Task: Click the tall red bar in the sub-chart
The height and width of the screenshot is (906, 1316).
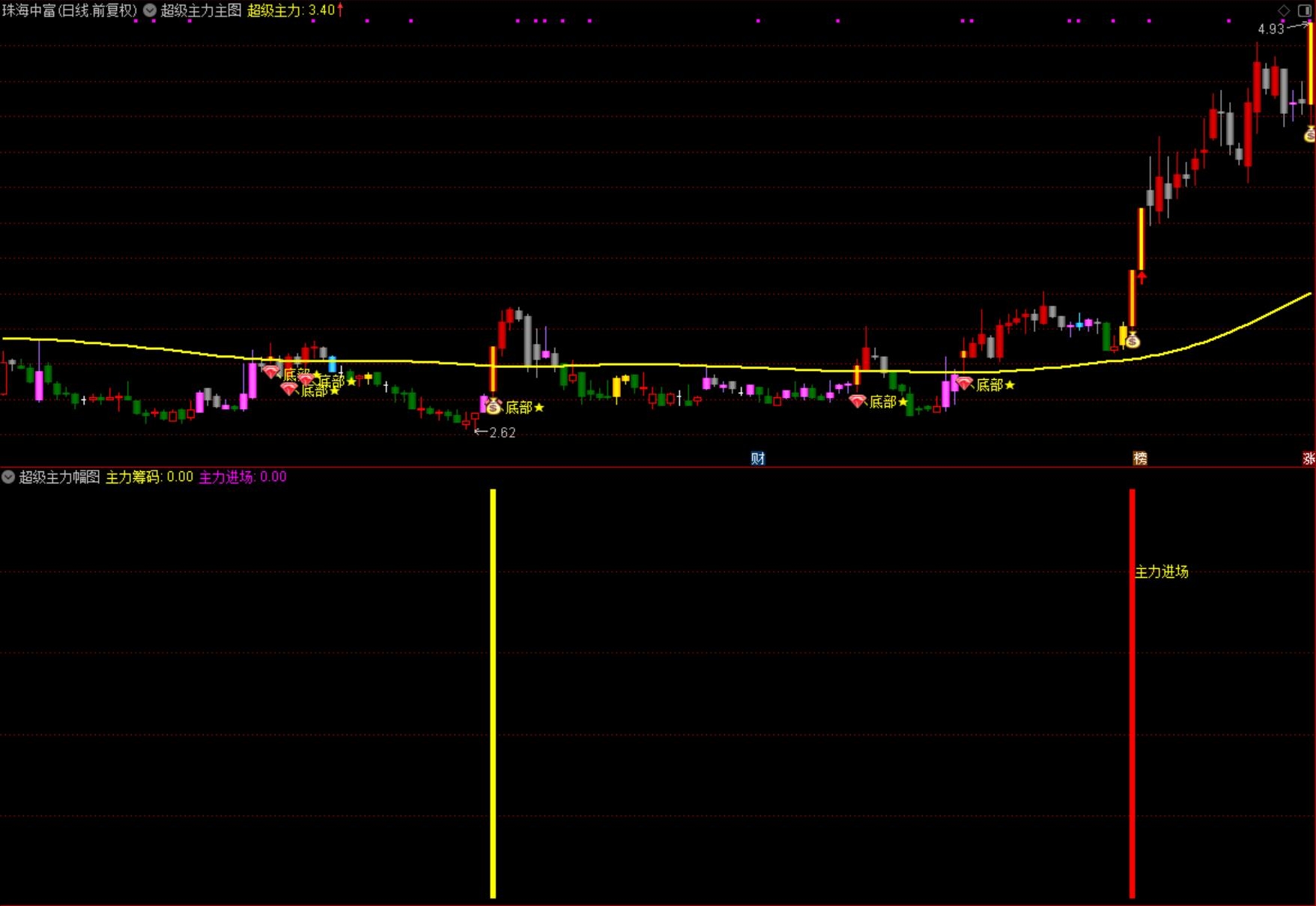Action: pyautogui.click(x=1132, y=693)
